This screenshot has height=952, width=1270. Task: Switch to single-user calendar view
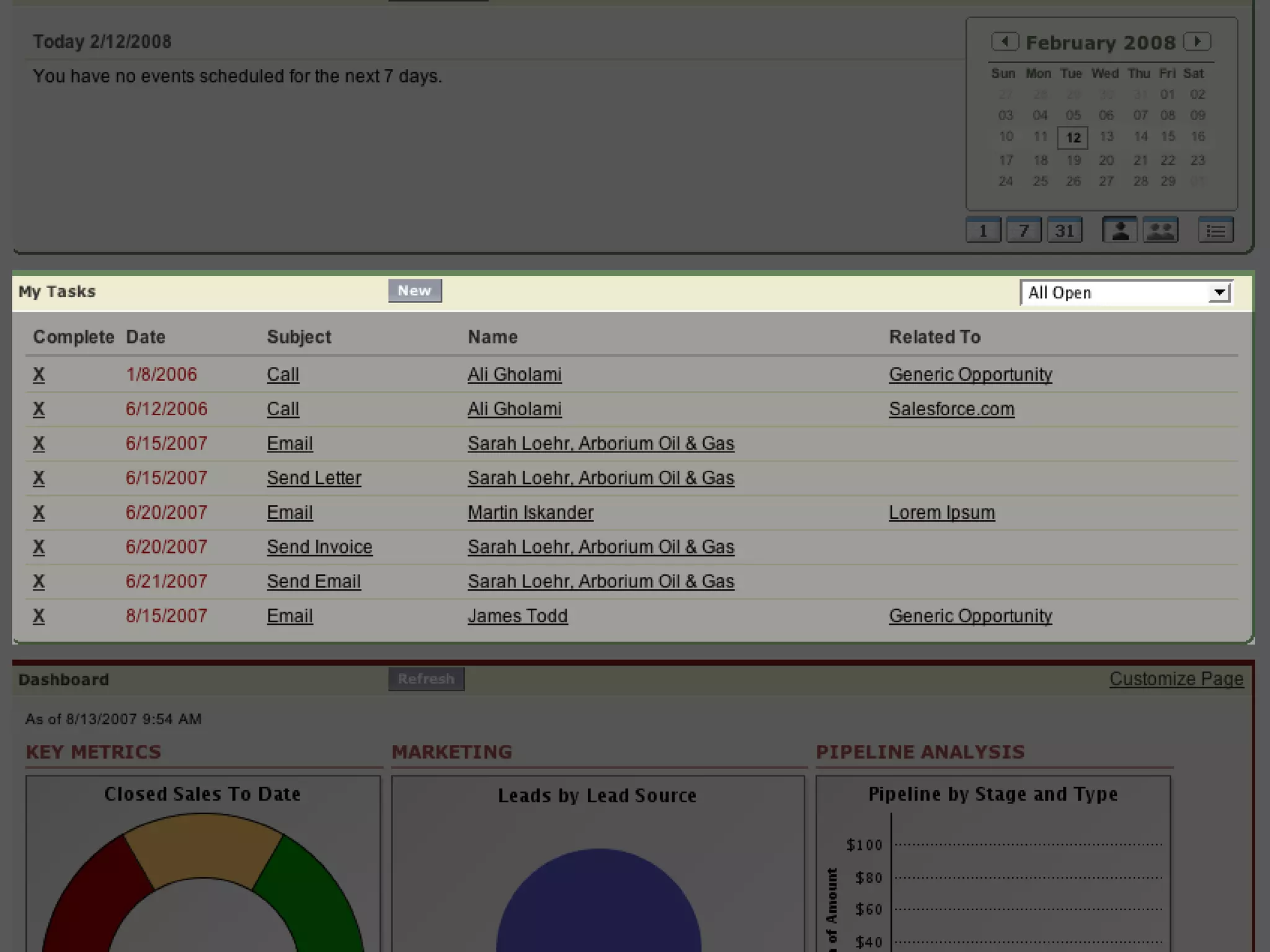1119,231
